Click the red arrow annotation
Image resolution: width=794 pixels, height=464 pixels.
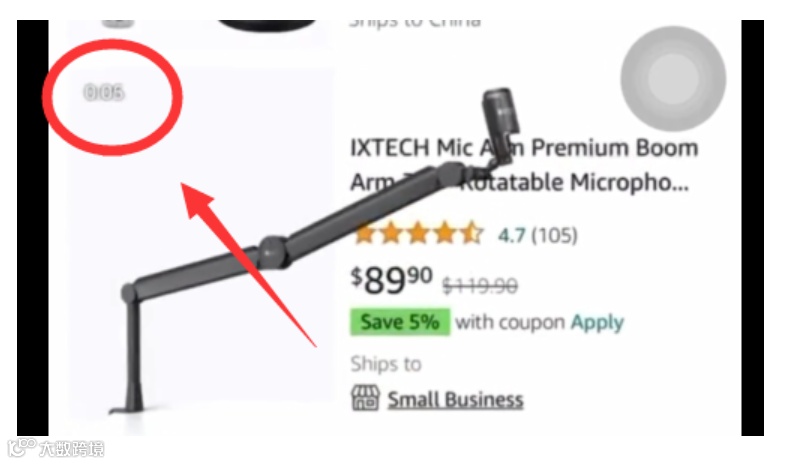248,265
